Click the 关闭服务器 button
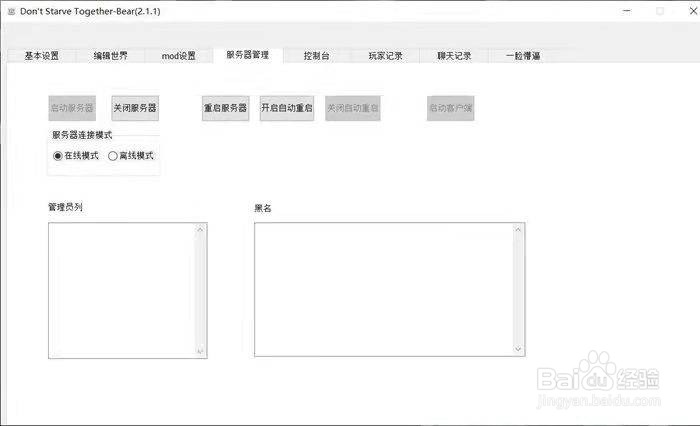The image size is (700, 426). click(x=135, y=108)
